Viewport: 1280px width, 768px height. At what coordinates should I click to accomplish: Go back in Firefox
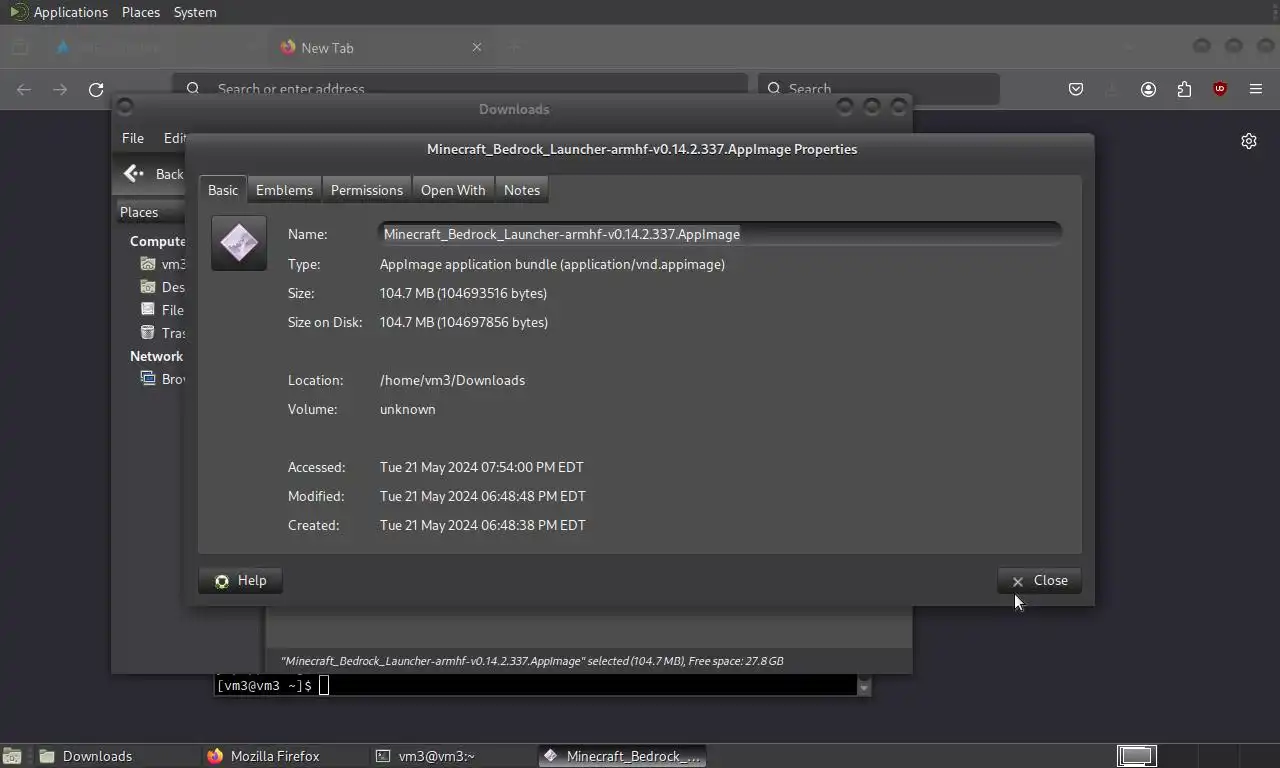(x=24, y=89)
